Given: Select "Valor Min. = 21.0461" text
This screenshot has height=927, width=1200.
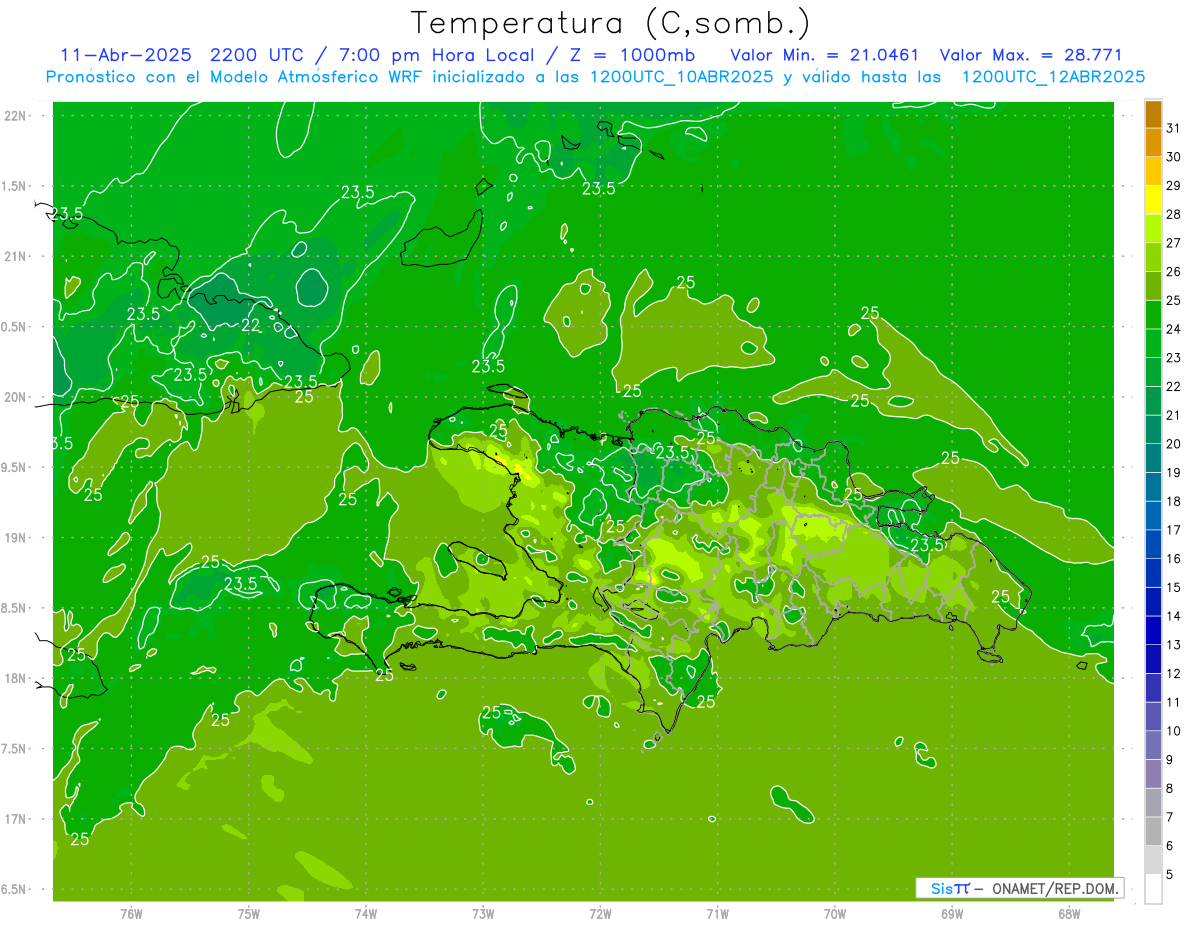Looking at the screenshot, I should click(825, 55).
